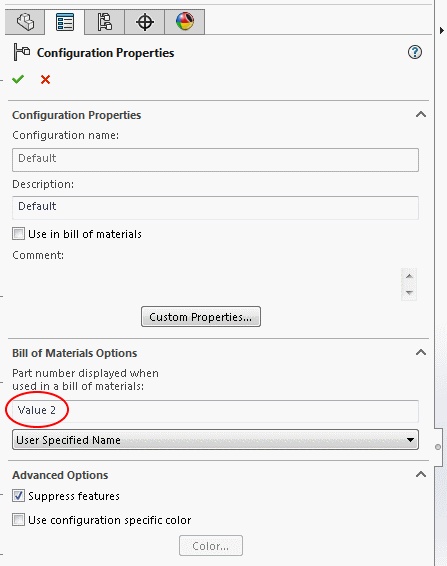Click the Color... button
The height and width of the screenshot is (566, 447).
point(211,545)
